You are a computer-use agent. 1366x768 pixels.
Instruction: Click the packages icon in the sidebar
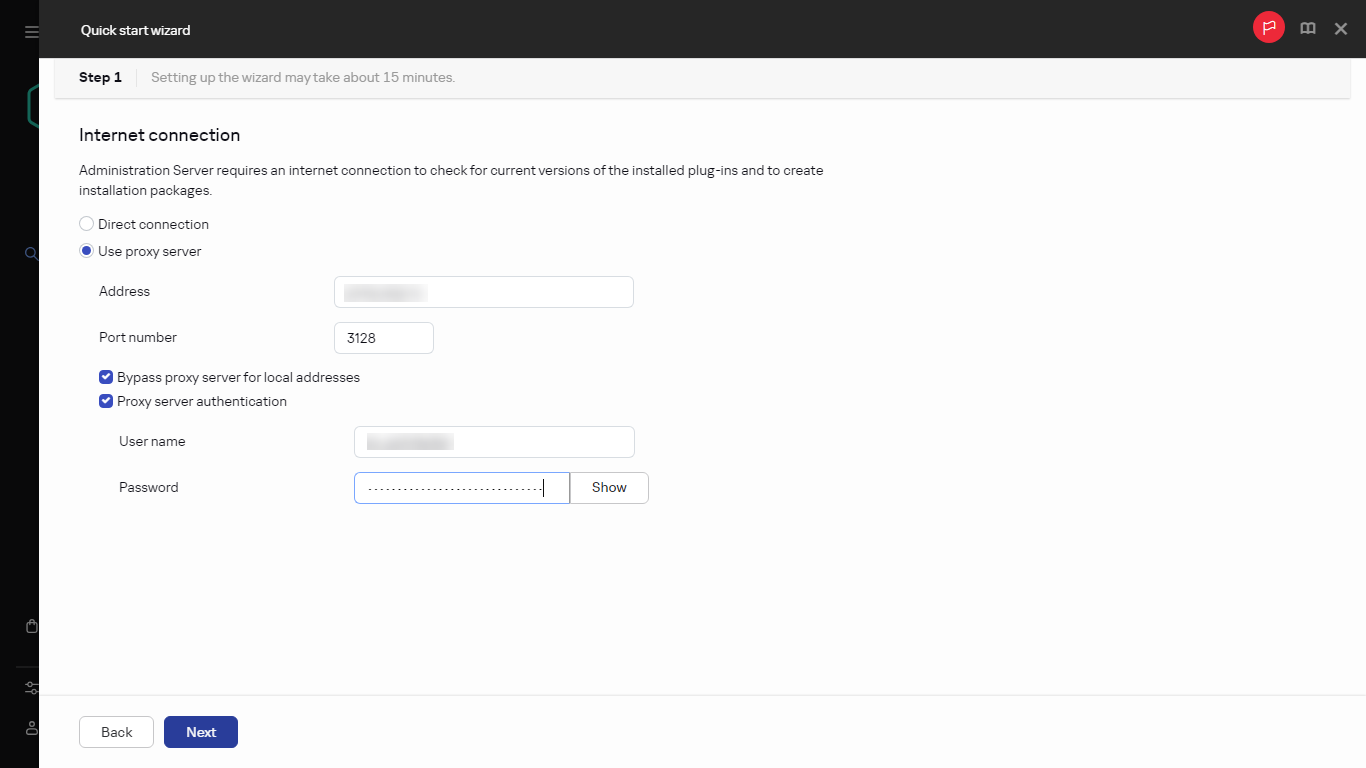click(30, 625)
